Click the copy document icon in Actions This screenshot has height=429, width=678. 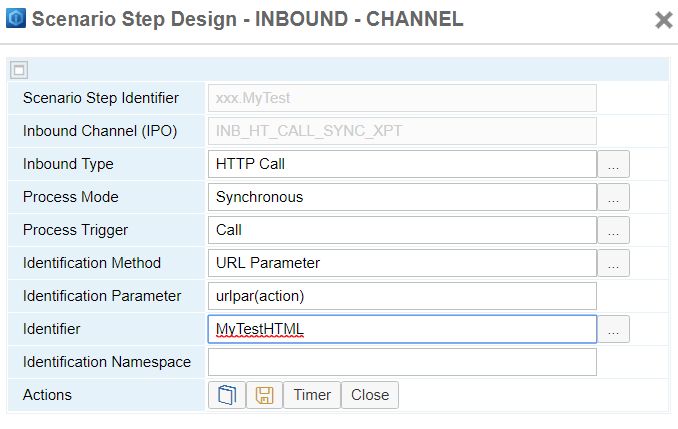pyautogui.click(x=227, y=395)
